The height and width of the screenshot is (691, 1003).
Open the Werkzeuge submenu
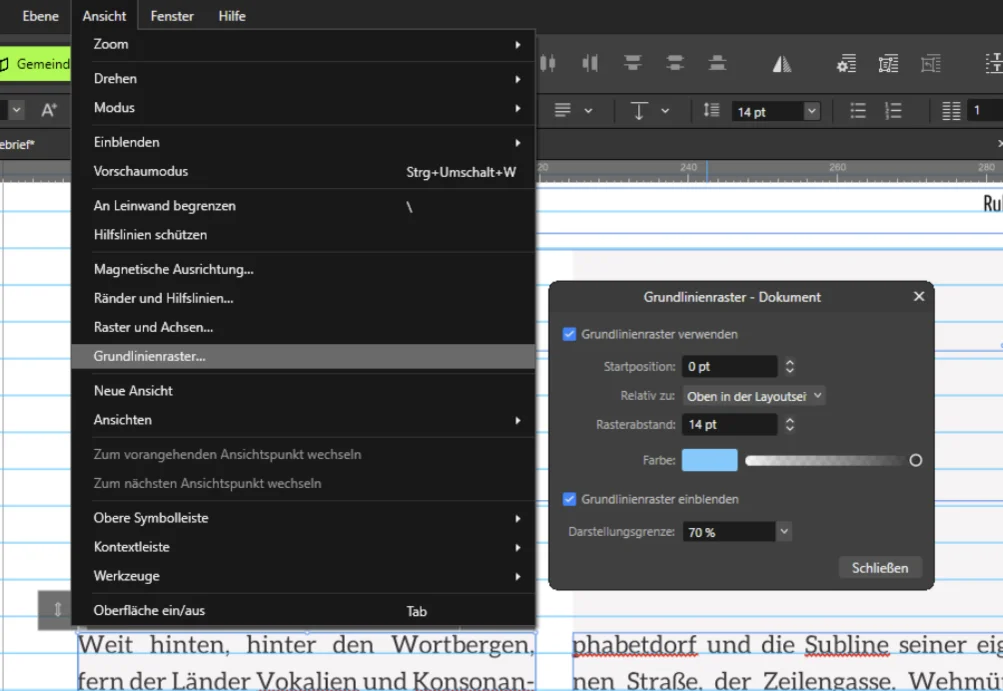point(304,576)
